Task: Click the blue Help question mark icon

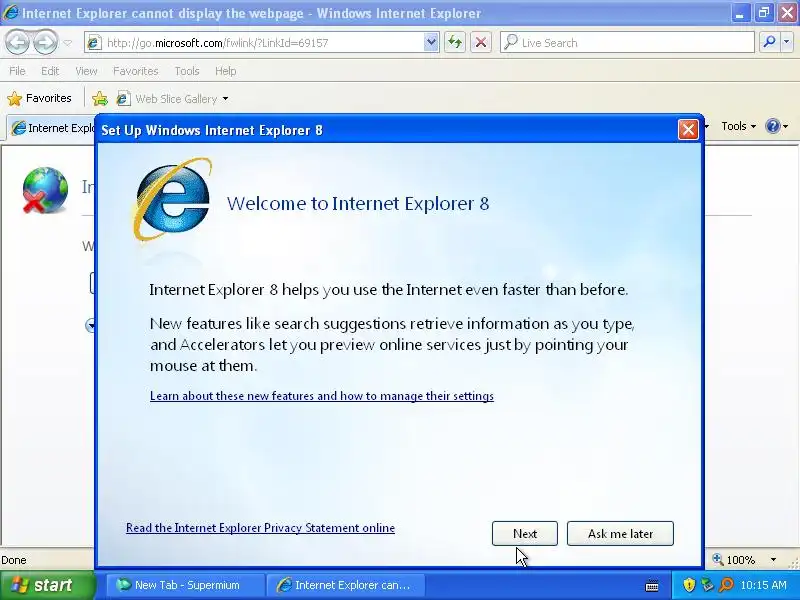Action: [x=772, y=126]
